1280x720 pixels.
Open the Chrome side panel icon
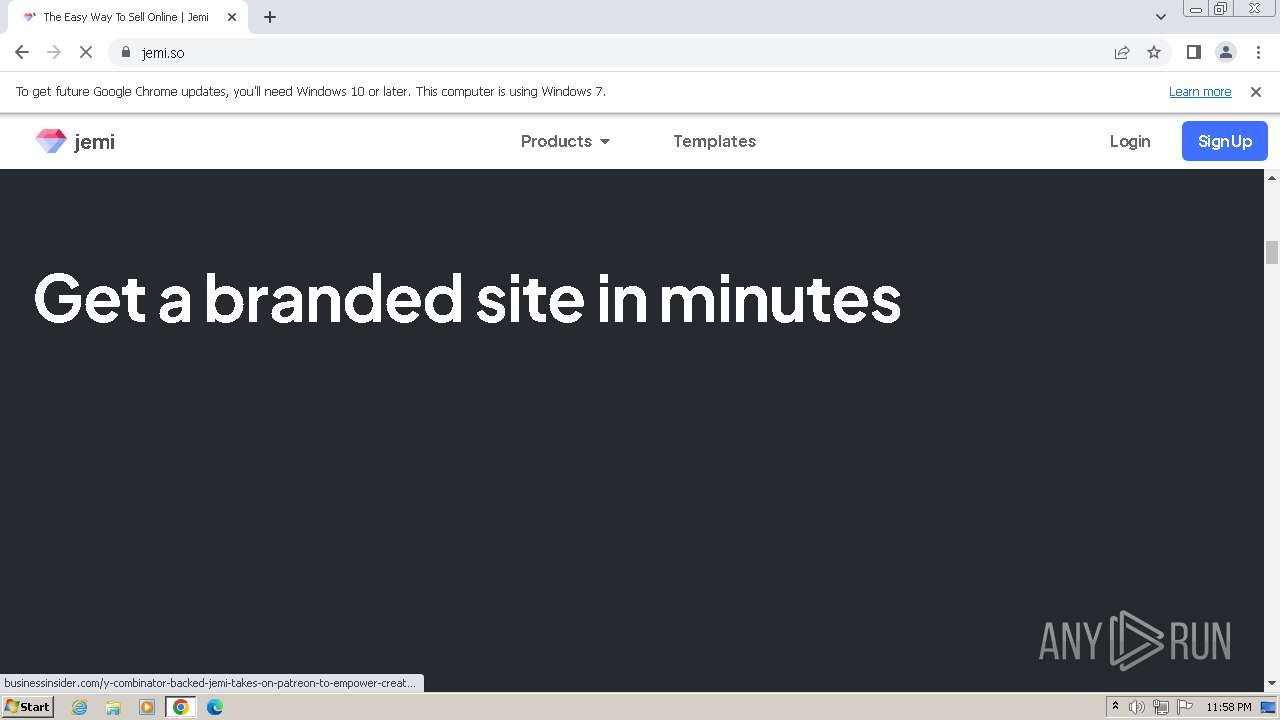pos(1194,52)
